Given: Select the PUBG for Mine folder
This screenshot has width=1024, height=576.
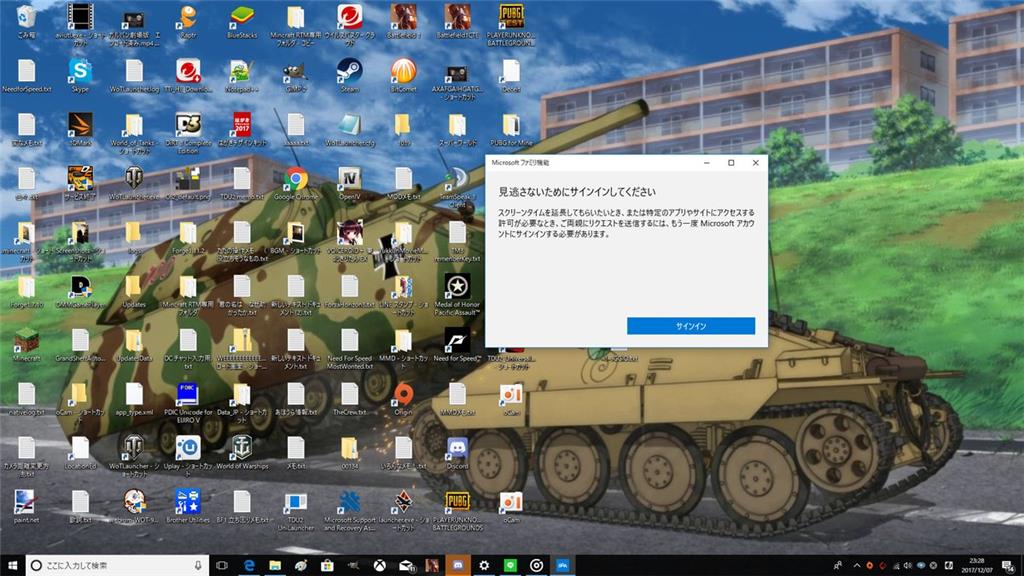Looking at the screenshot, I should click(511, 129).
